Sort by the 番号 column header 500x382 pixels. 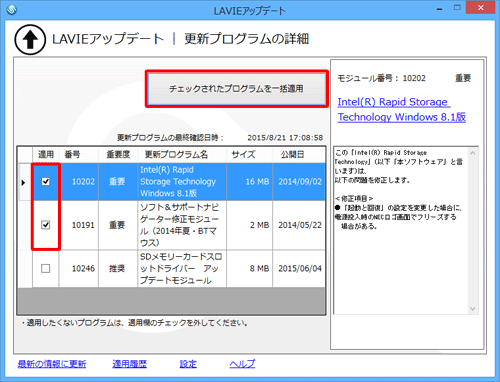tap(79, 154)
